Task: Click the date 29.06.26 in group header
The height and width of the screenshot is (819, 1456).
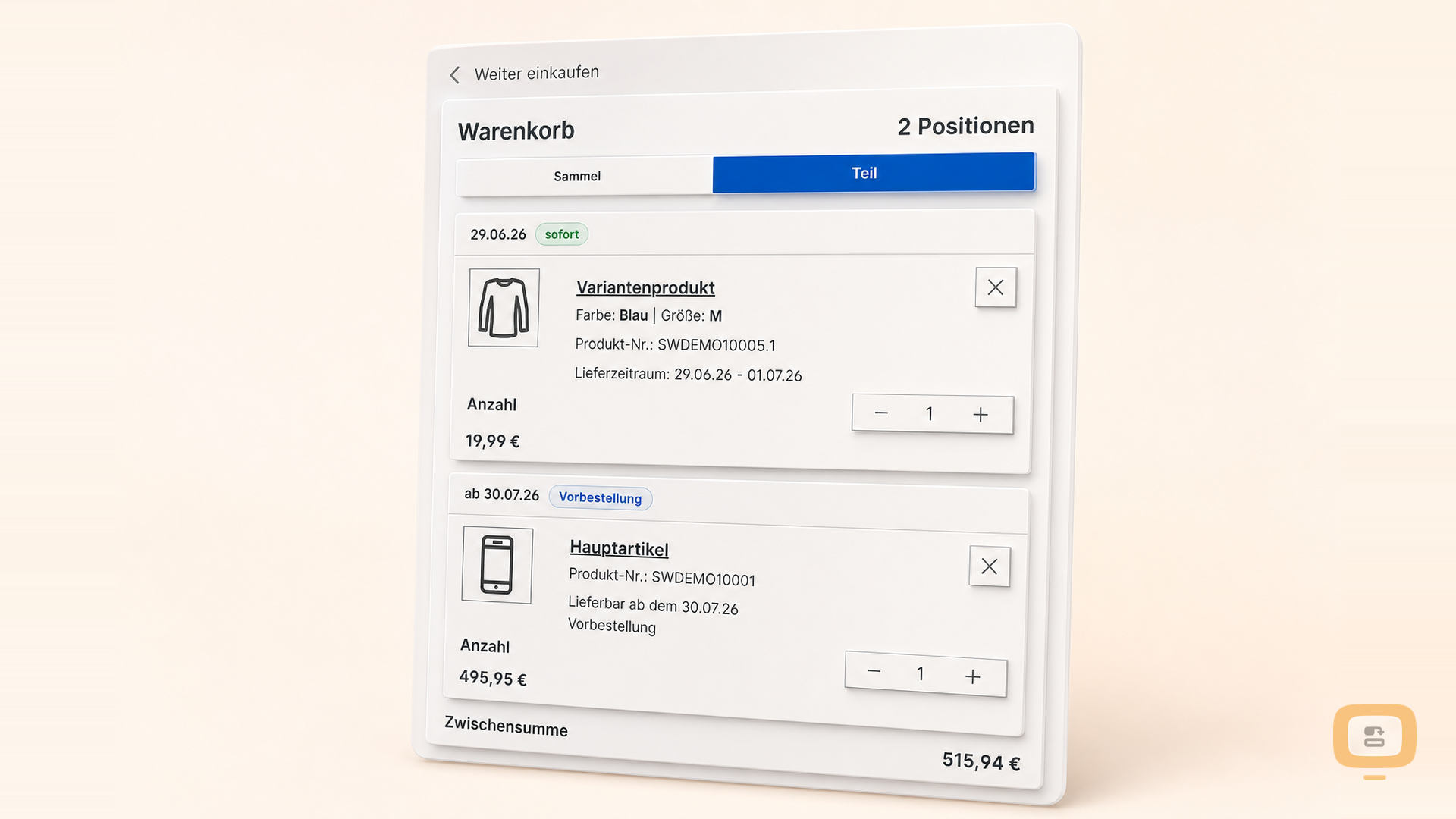Action: point(498,234)
